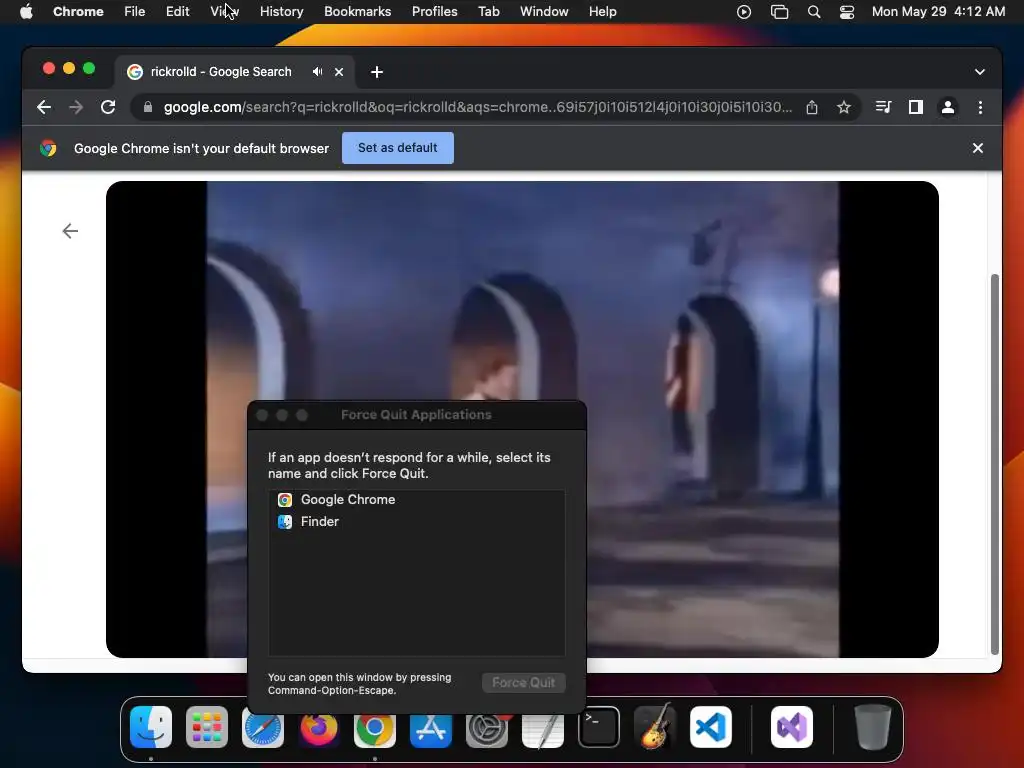Close the rickrolld Google Search tab
Image resolution: width=1024 pixels, height=768 pixels.
(339, 72)
